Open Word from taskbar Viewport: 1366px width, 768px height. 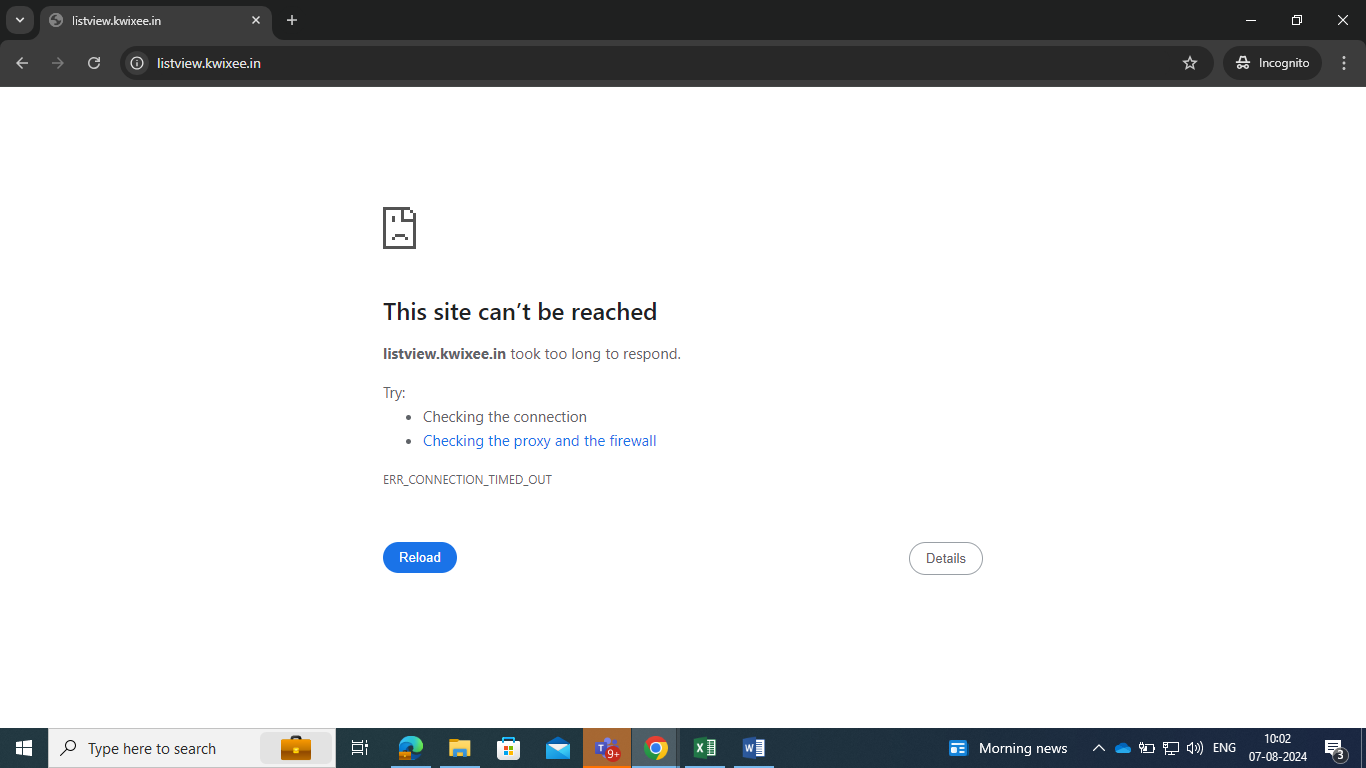pos(754,748)
